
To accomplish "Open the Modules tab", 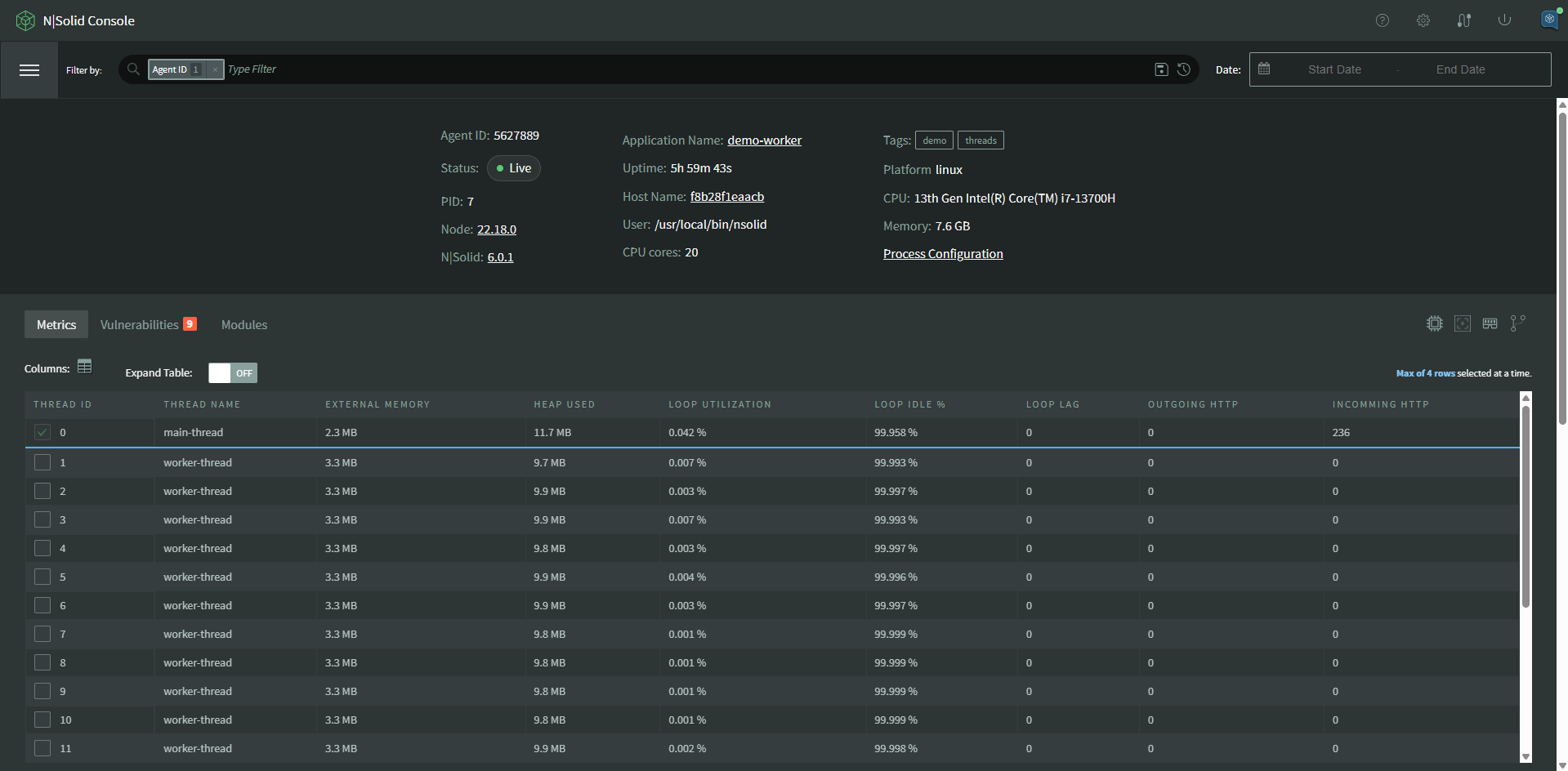I will click(243, 324).
